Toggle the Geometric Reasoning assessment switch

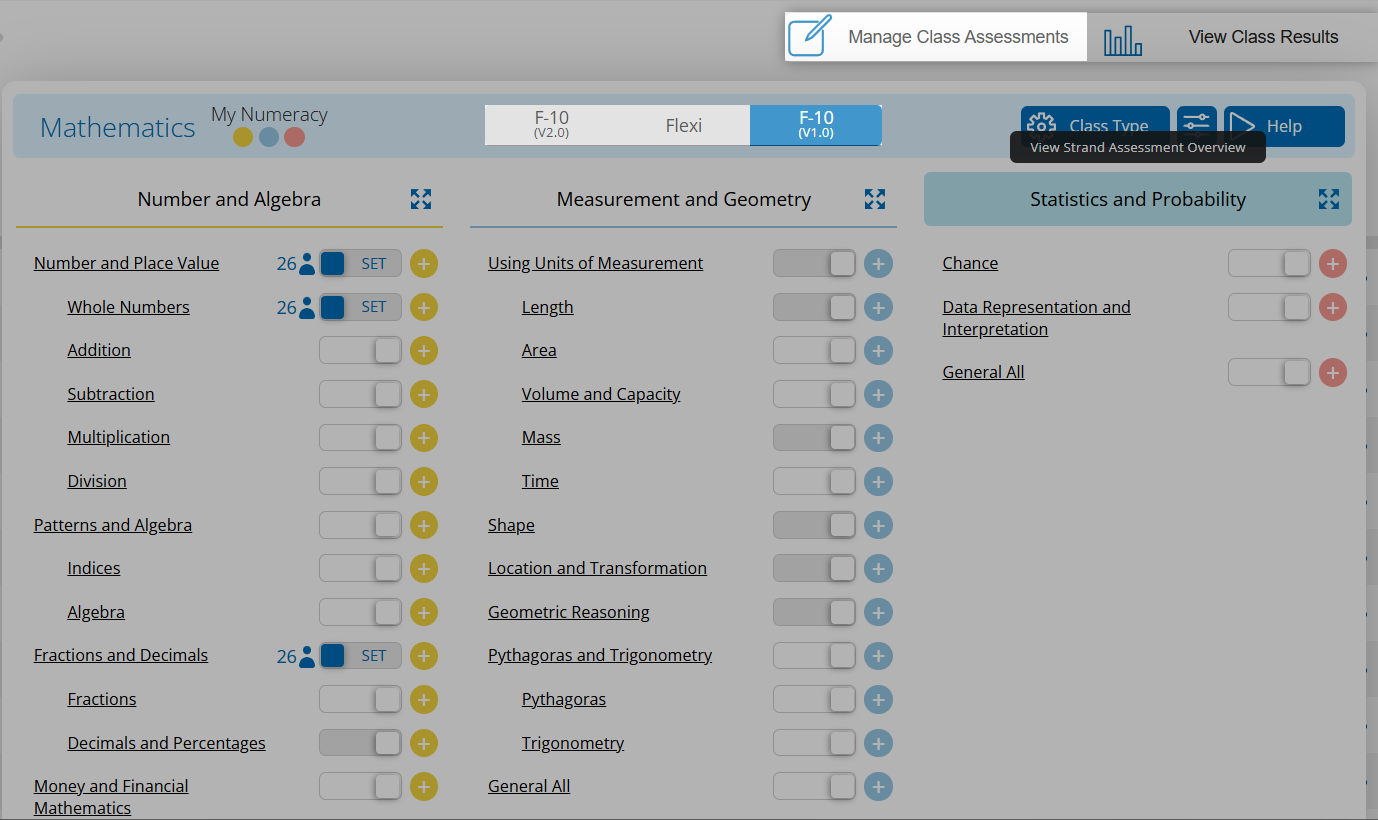point(814,612)
